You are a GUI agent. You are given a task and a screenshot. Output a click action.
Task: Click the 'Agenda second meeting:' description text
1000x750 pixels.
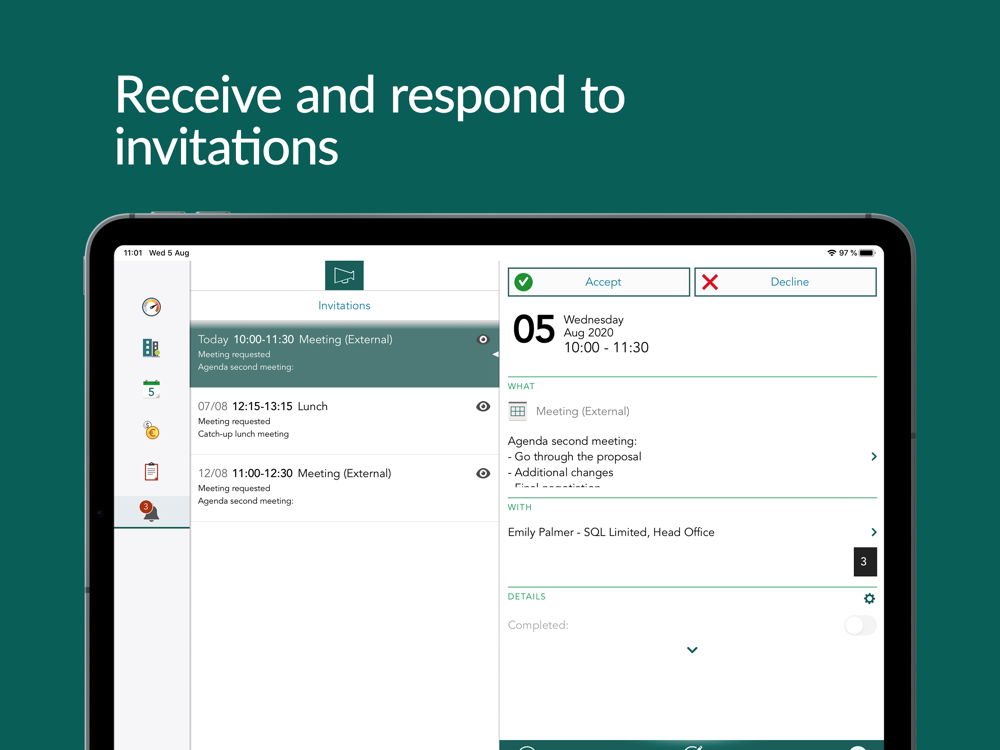(x=572, y=441)
